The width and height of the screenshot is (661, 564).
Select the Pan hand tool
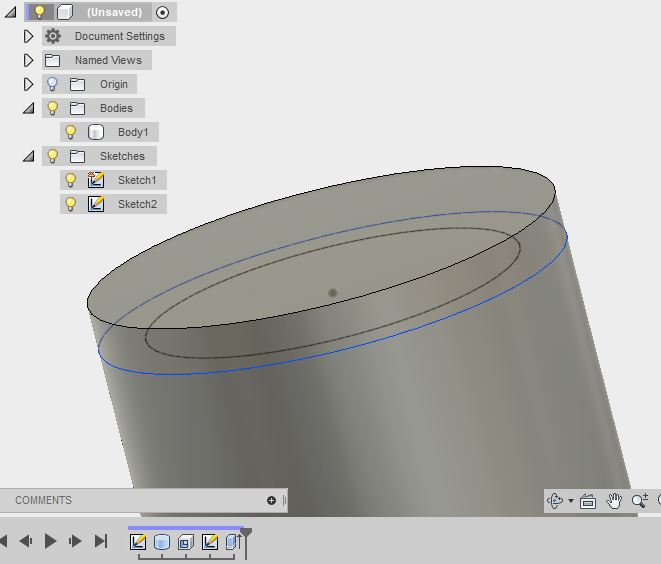click(614, 501)
